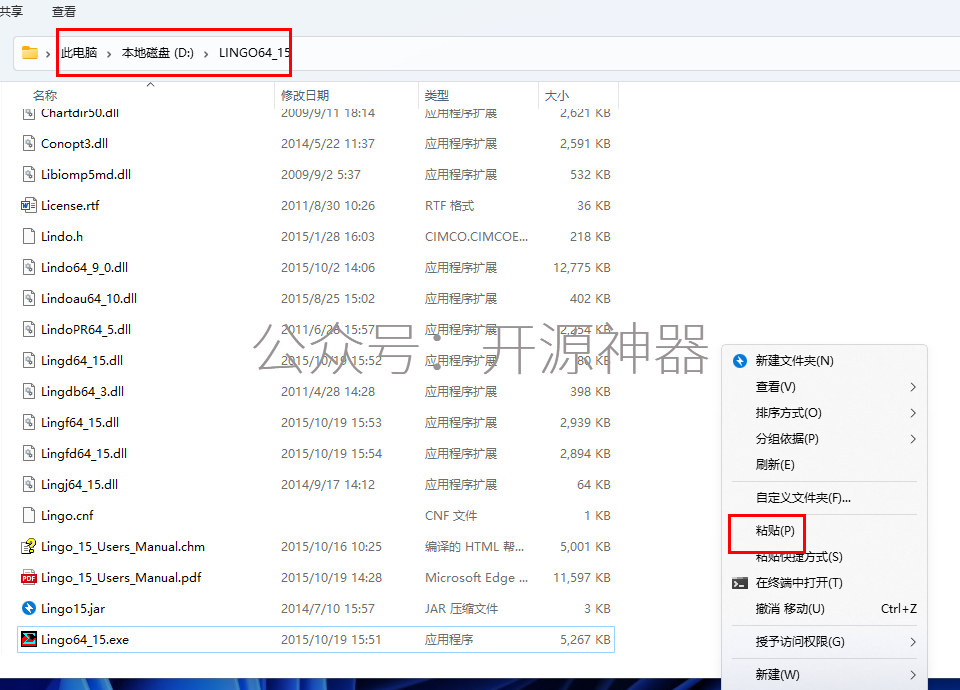Click the LINGO64_15 breadcrumb
This screenshot has height=690, width=960.
click(x=254, y=53)
